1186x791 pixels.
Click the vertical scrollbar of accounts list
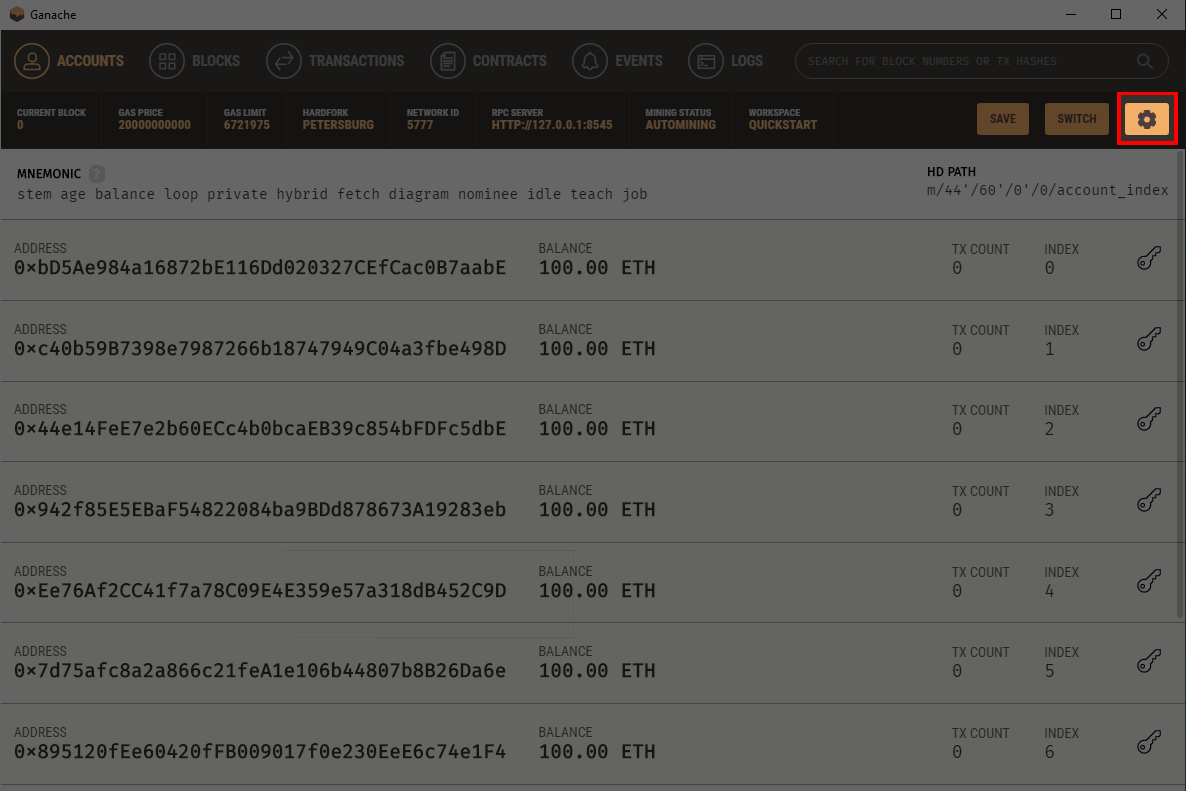[x=1181, y=384]
